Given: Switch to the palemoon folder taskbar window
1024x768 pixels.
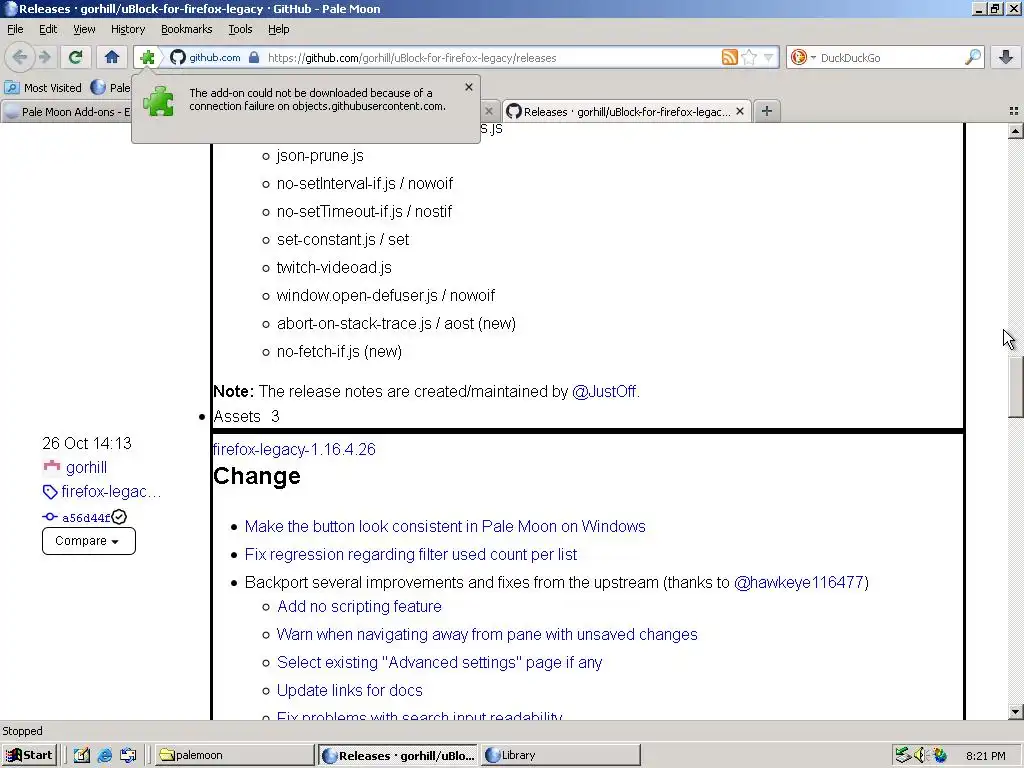Looking at the screenshot, I should [234, 756].
